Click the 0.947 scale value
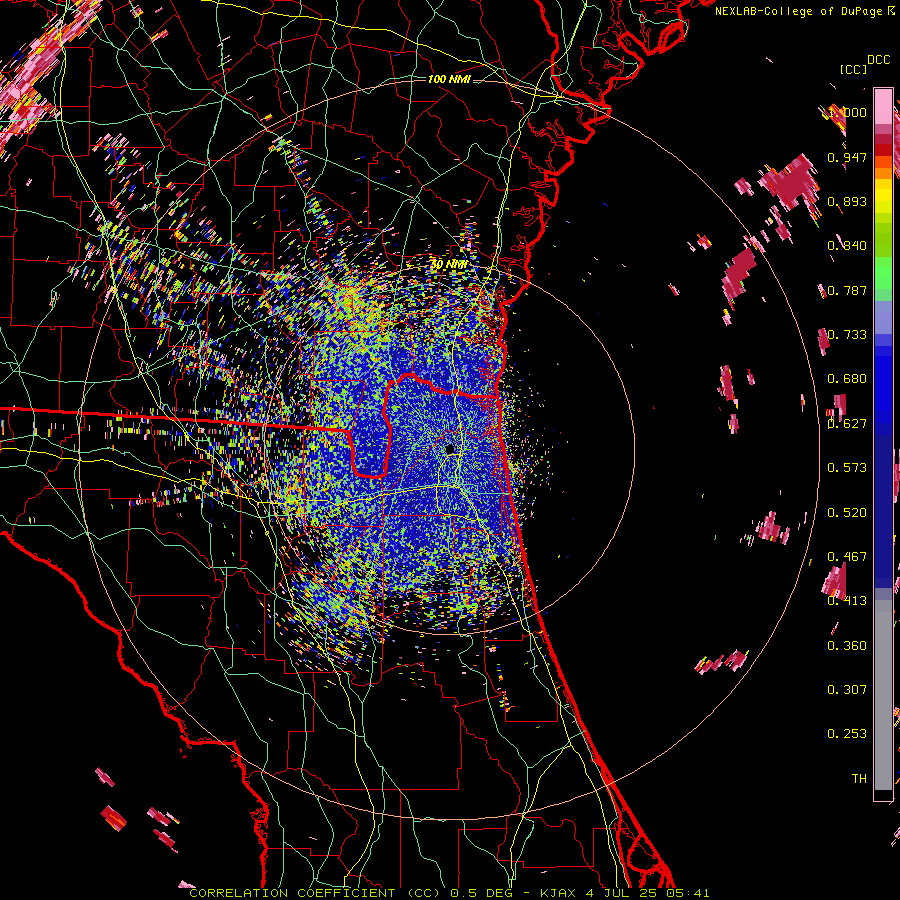The image size is (900, 900). point(847,157)
